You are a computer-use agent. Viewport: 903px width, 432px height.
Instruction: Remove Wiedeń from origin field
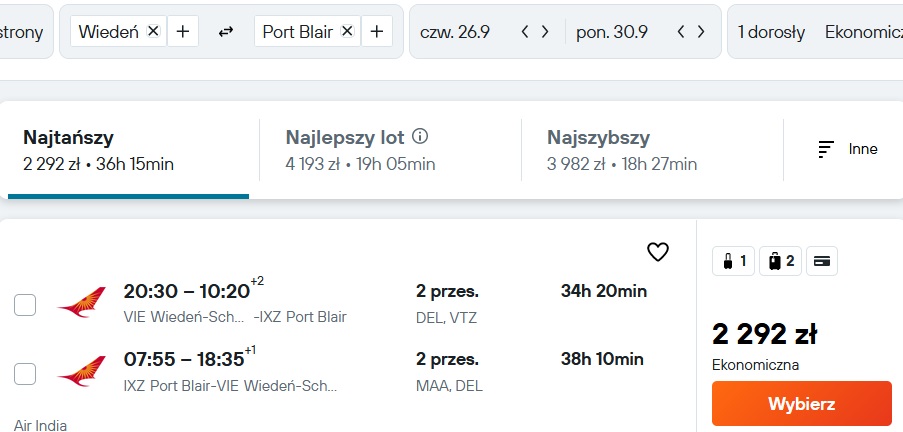(153, 31)
